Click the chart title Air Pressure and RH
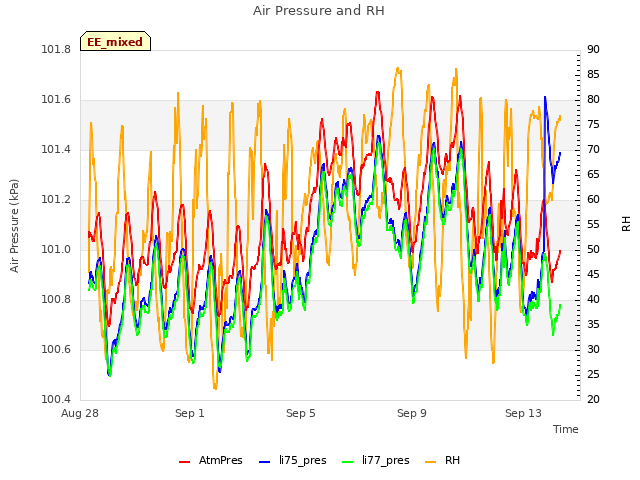This screenshot has height=480, width=640. pos(319,11)
